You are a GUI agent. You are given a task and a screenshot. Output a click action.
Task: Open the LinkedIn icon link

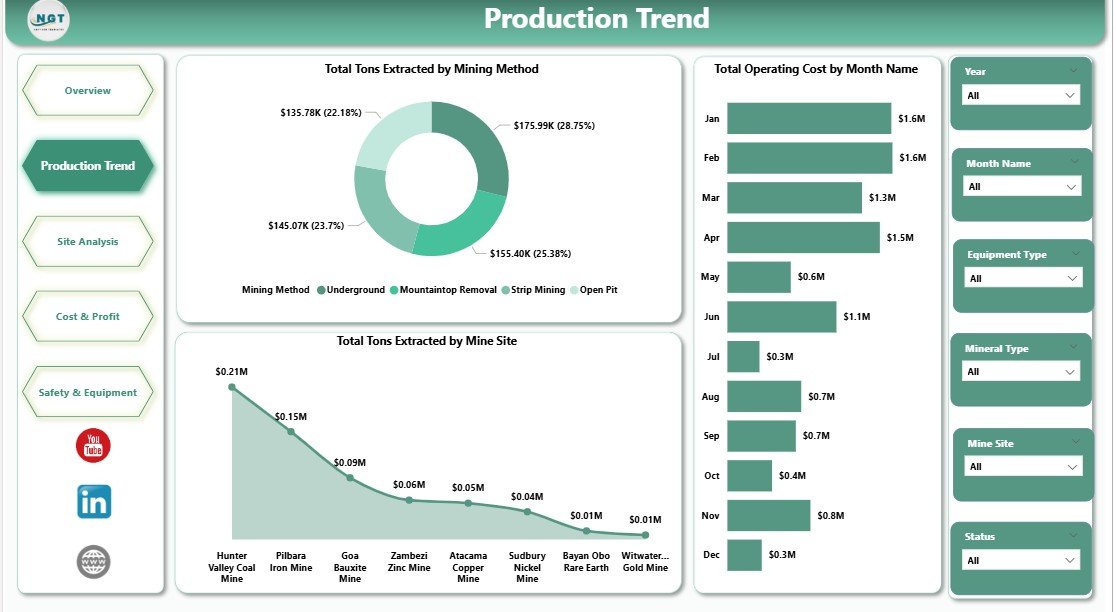click(94, 502)
